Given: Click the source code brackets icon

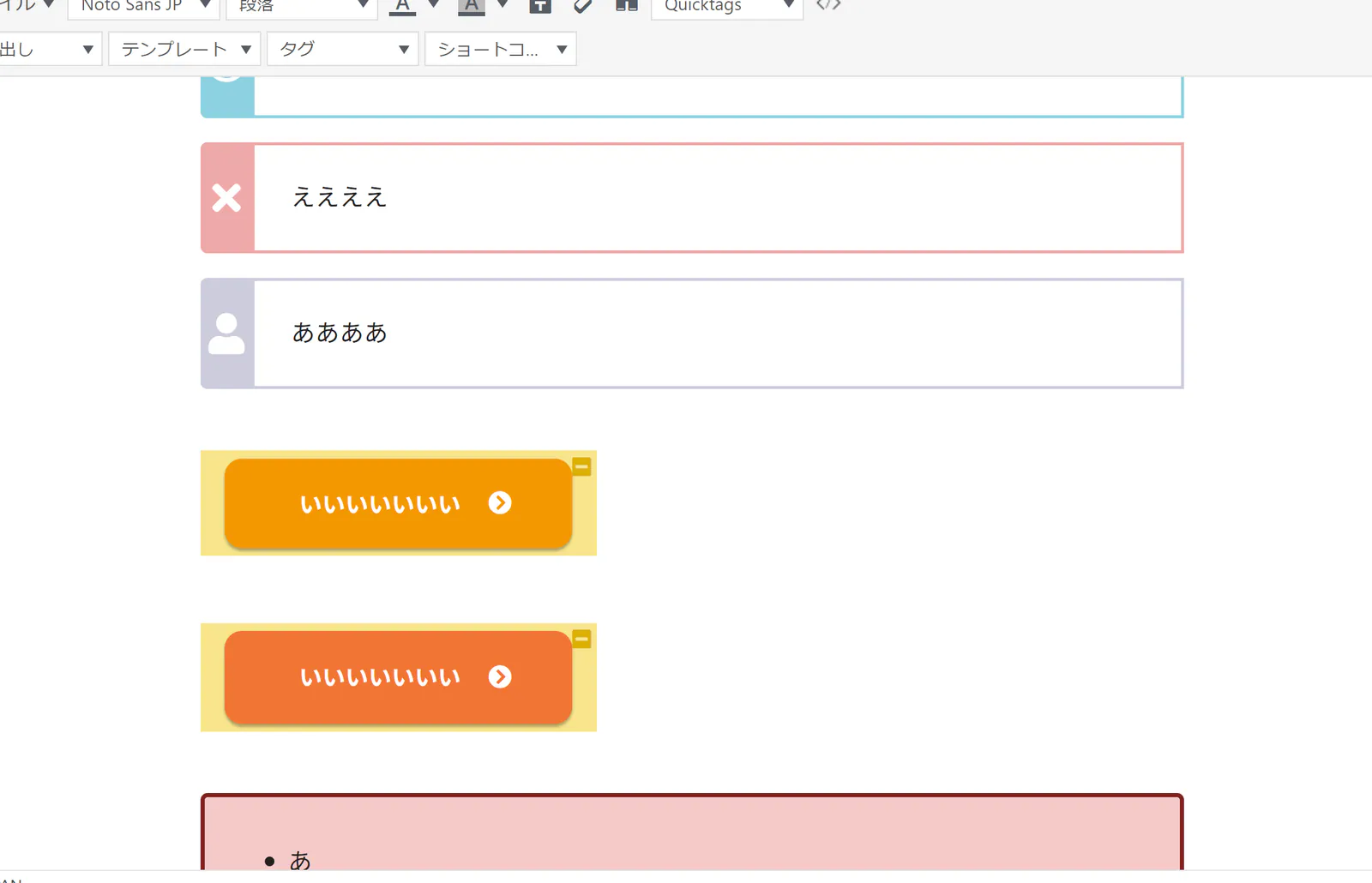Looking at the screenshot, I should coord(828,5).
